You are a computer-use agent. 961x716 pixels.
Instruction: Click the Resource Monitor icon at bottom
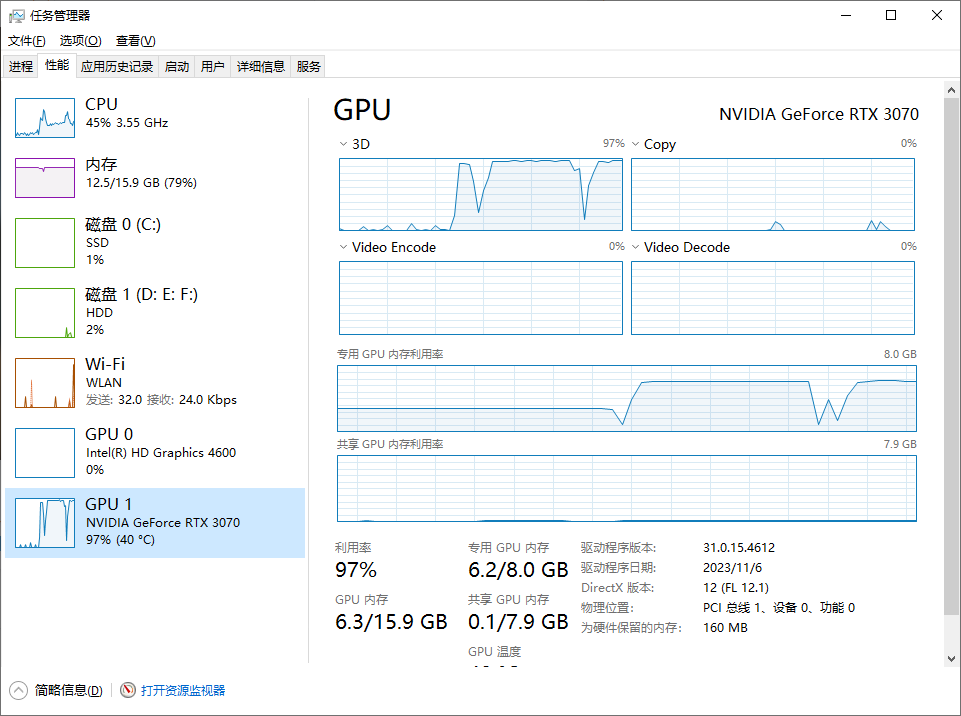pyautogui.click(x=127, y=690)
